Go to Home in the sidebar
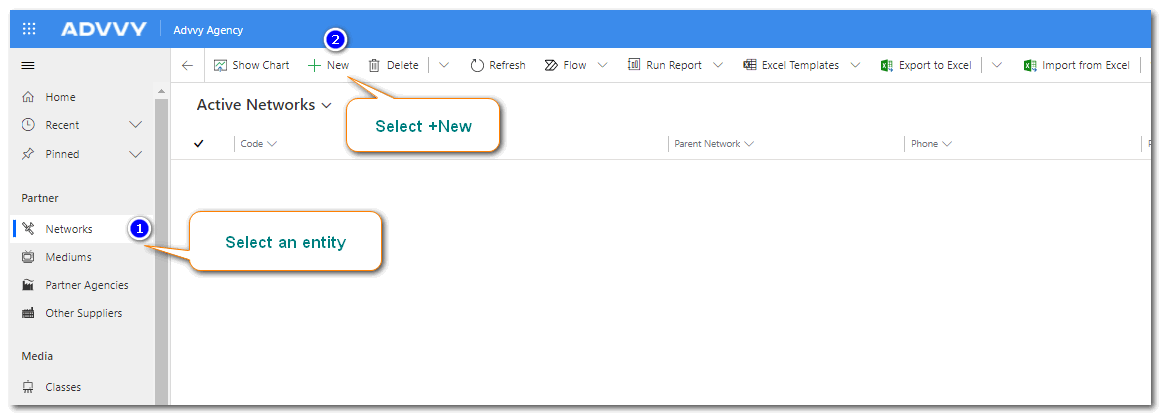 coord(60,97)
